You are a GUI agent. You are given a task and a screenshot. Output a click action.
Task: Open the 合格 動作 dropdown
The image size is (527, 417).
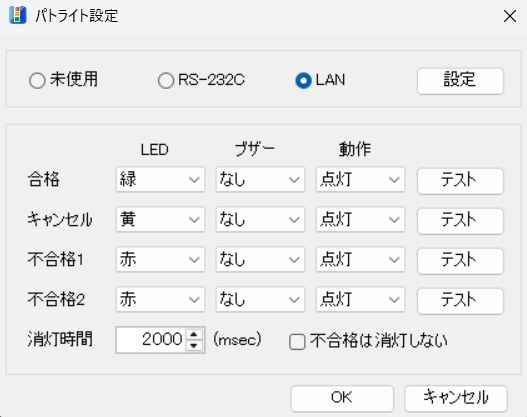(x=360, y=179)
